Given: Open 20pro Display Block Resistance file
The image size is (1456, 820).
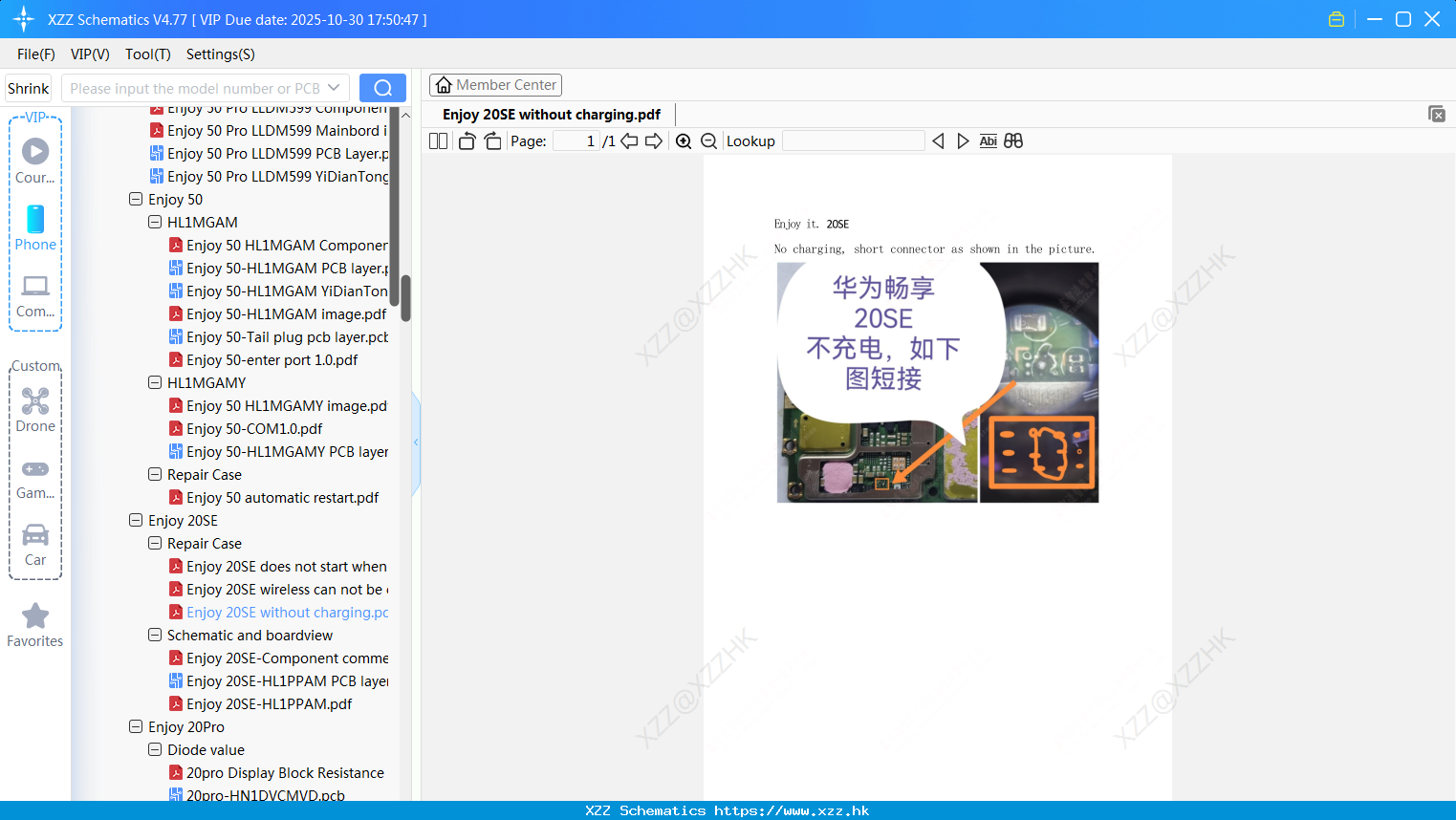Looking at the screenshot, I should [x=276, y=772].
